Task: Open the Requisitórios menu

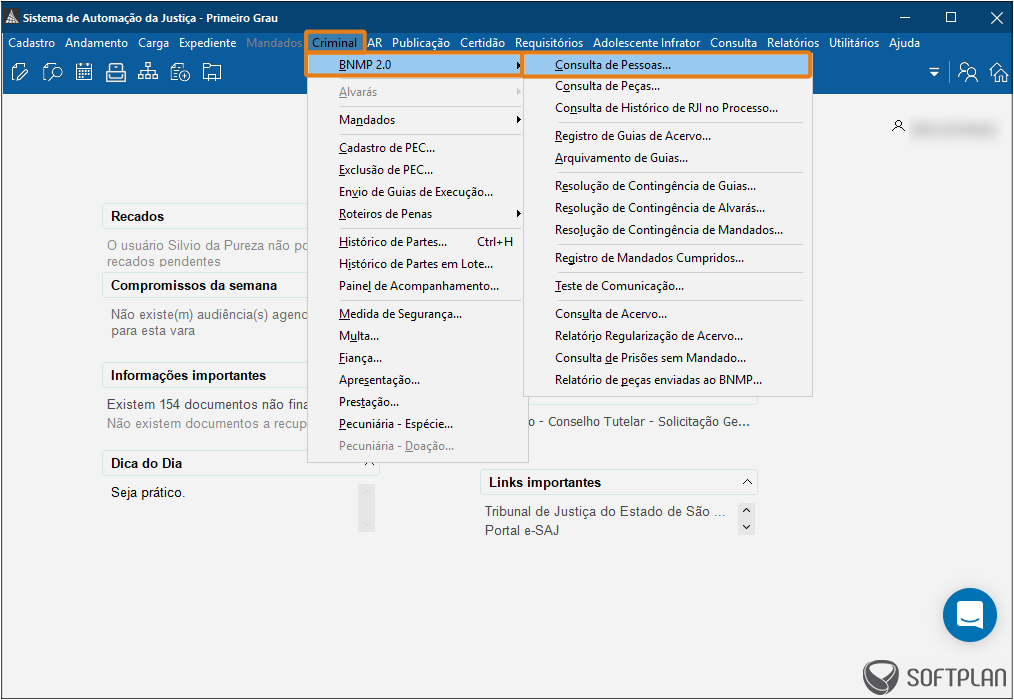Action: tap(549, 43)
